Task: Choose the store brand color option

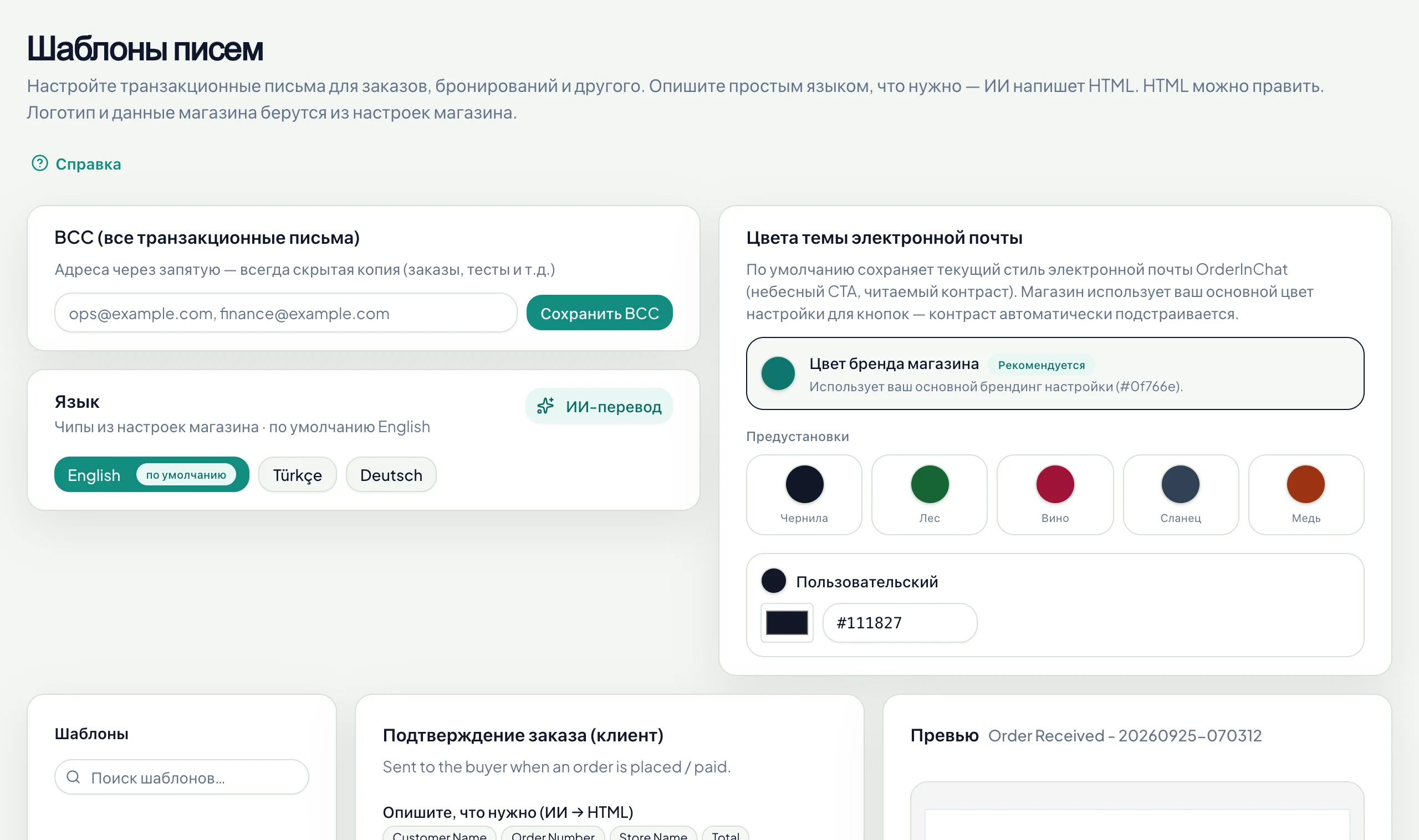Action: tap(1054, 373)
